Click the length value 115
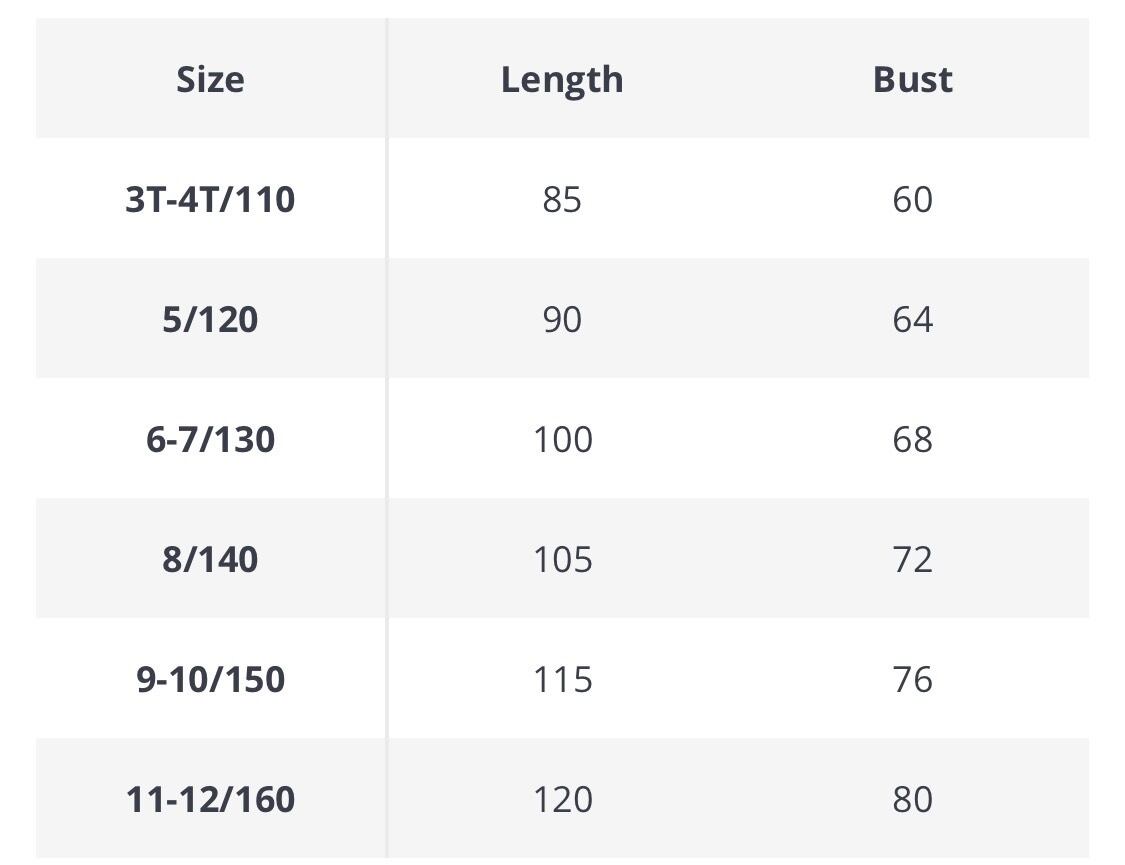 click(x=562, y=679)
